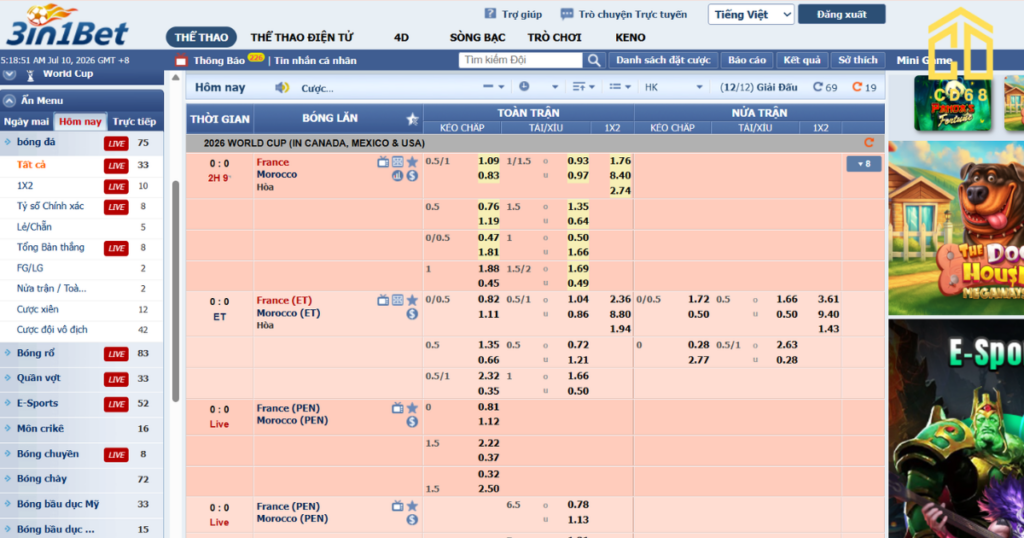Open the Tiếng Việt language dropdown
Viewport: 1024px width, 538px height.
pyautogui.click(x=751, y=14)
